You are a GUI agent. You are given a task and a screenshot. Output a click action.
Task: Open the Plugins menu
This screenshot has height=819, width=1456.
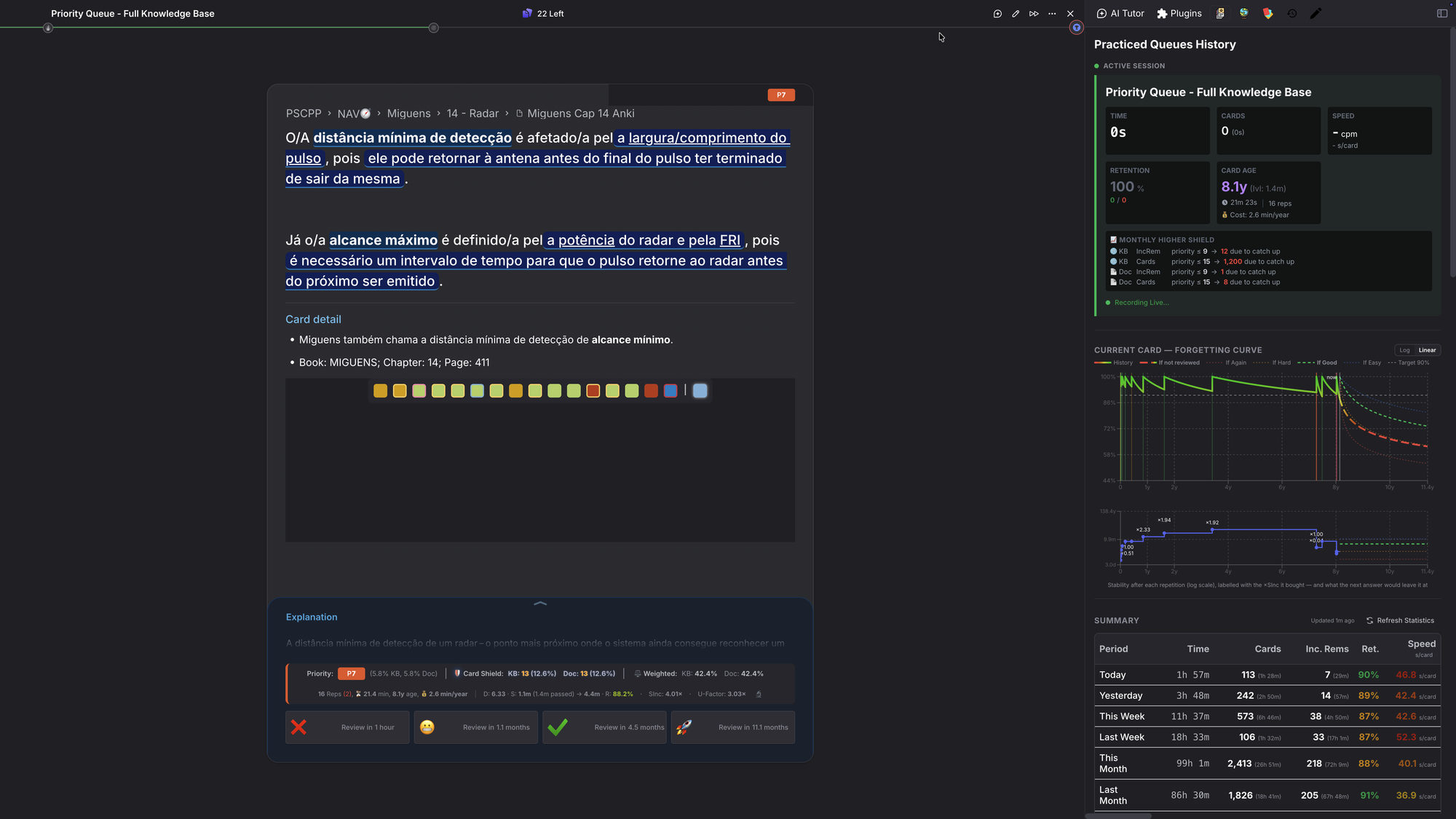pos(1179,13)
